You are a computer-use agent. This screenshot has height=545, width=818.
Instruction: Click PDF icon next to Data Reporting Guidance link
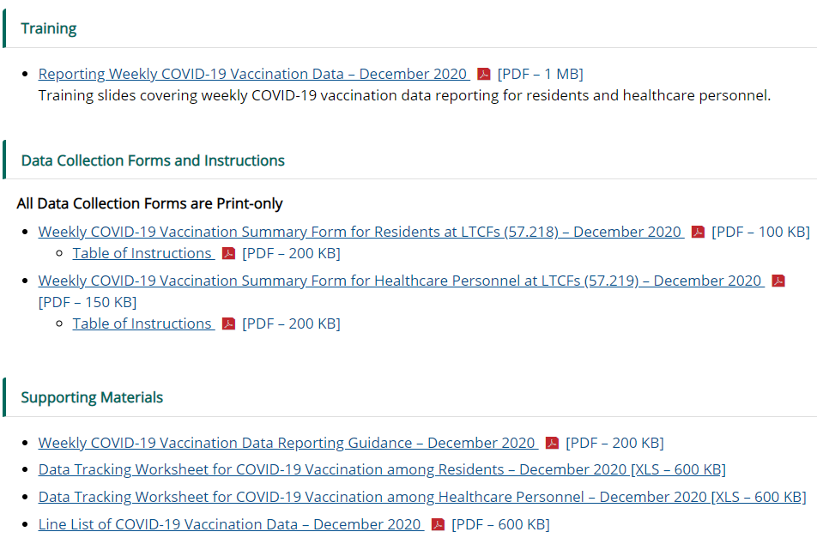[552, 443]
